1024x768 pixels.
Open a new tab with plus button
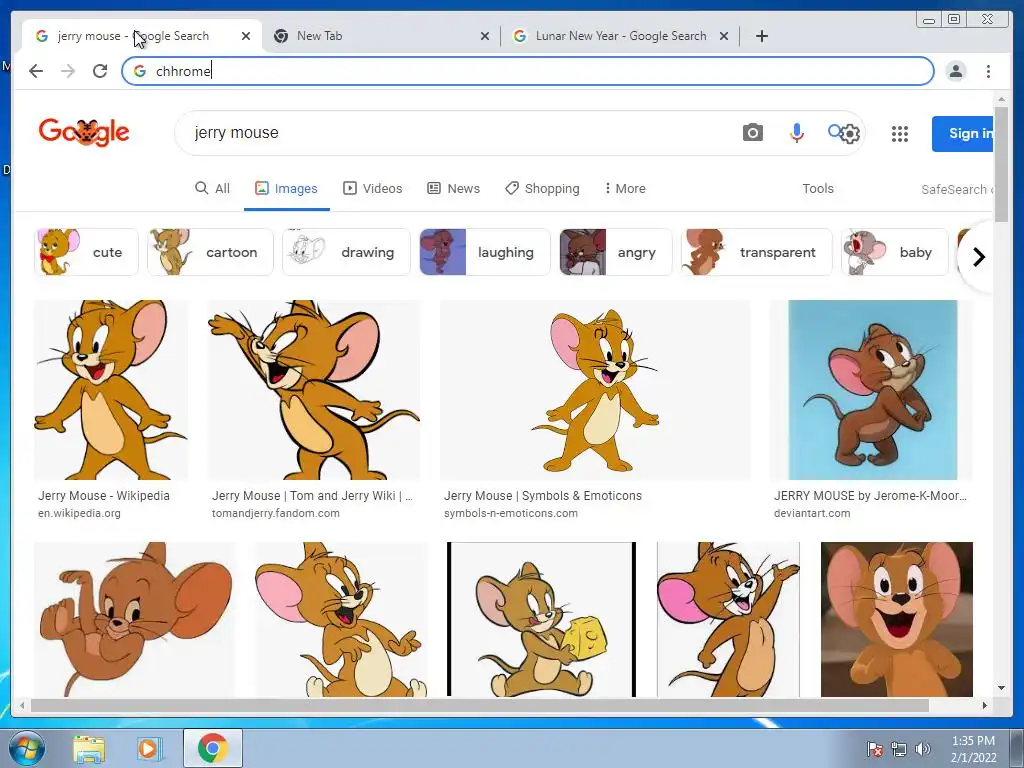tap(761, 36)
